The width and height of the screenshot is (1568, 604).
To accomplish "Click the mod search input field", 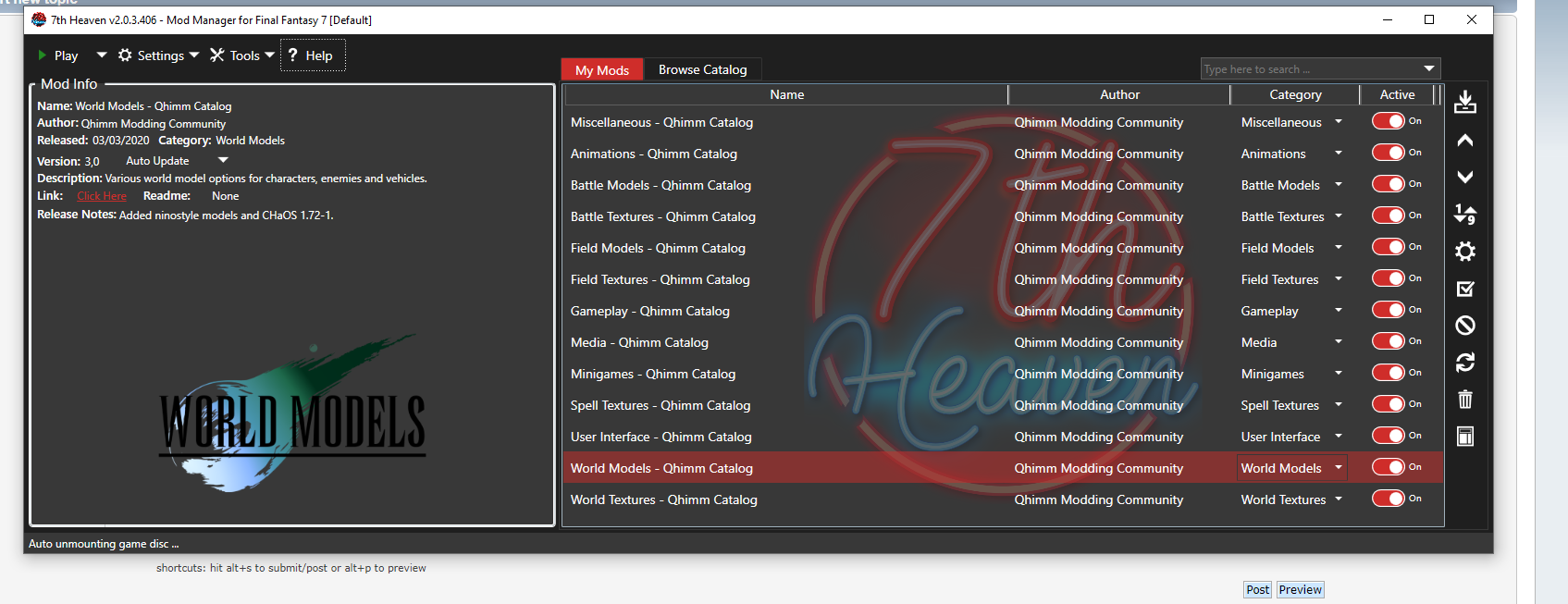I will click(1309, 69).
